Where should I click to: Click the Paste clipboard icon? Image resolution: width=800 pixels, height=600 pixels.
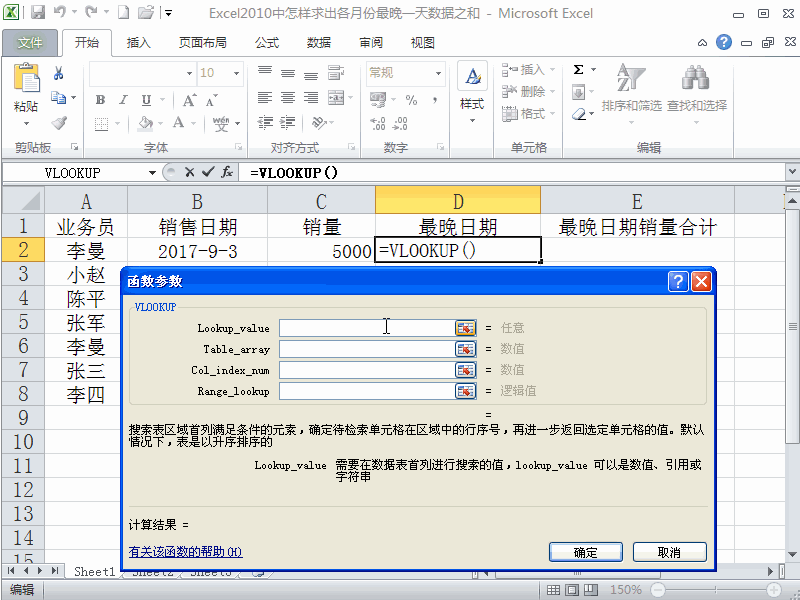[x=26, y=79]
